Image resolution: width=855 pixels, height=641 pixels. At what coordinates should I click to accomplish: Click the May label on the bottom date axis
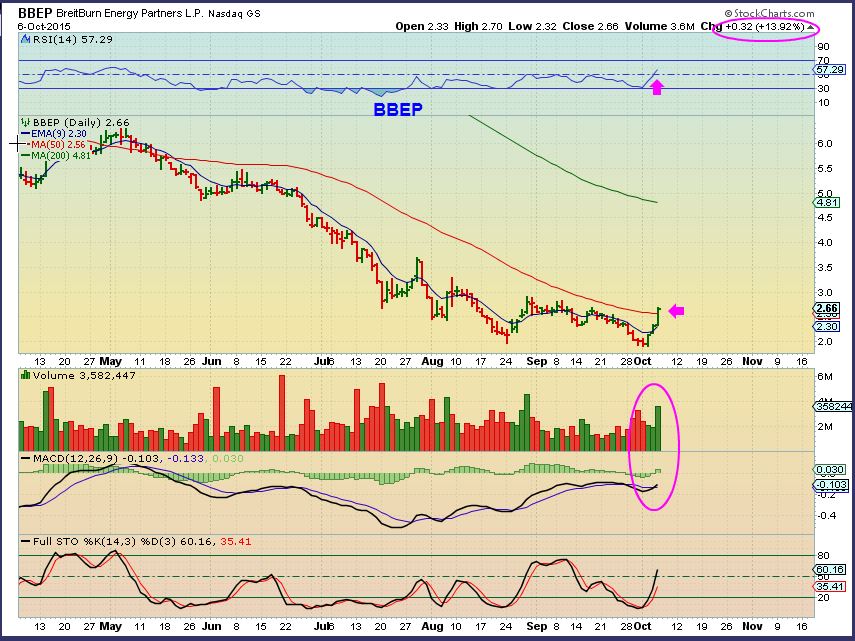111,626
